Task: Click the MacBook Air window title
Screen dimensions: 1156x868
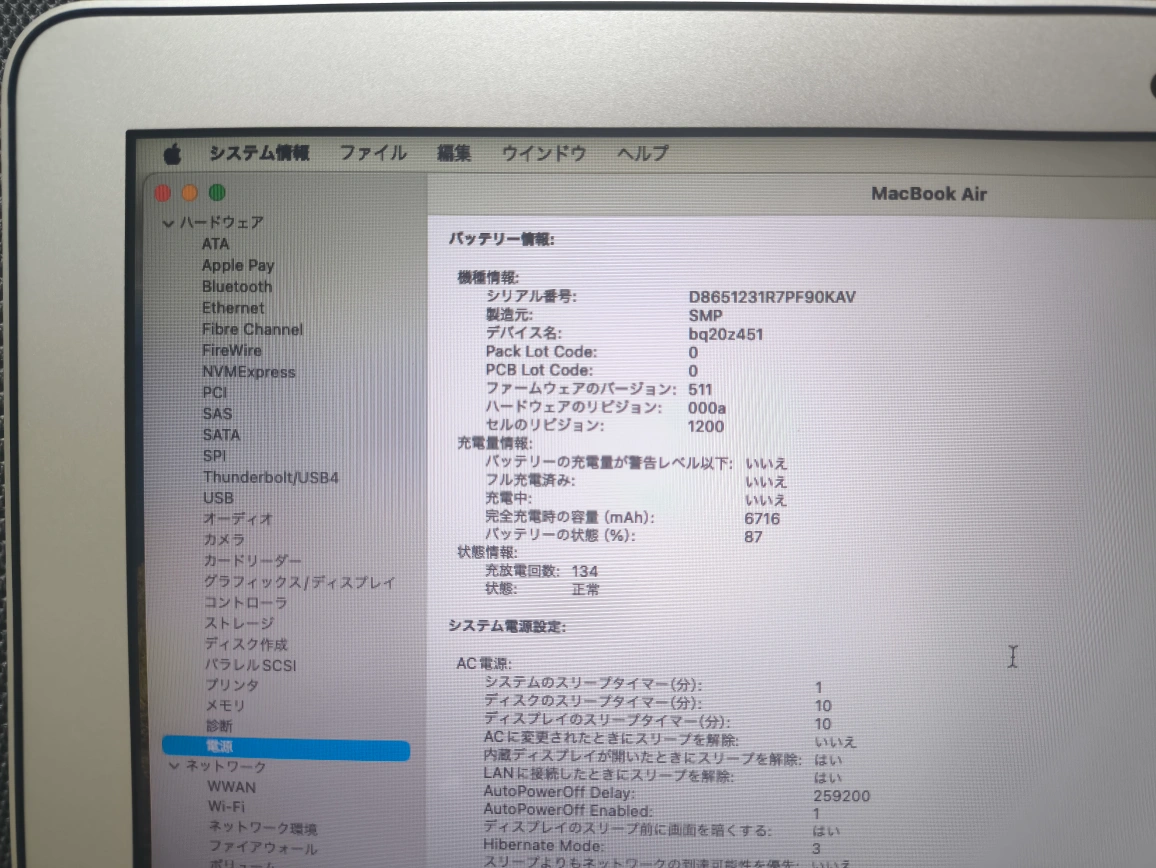Action: tap(929, 194)
